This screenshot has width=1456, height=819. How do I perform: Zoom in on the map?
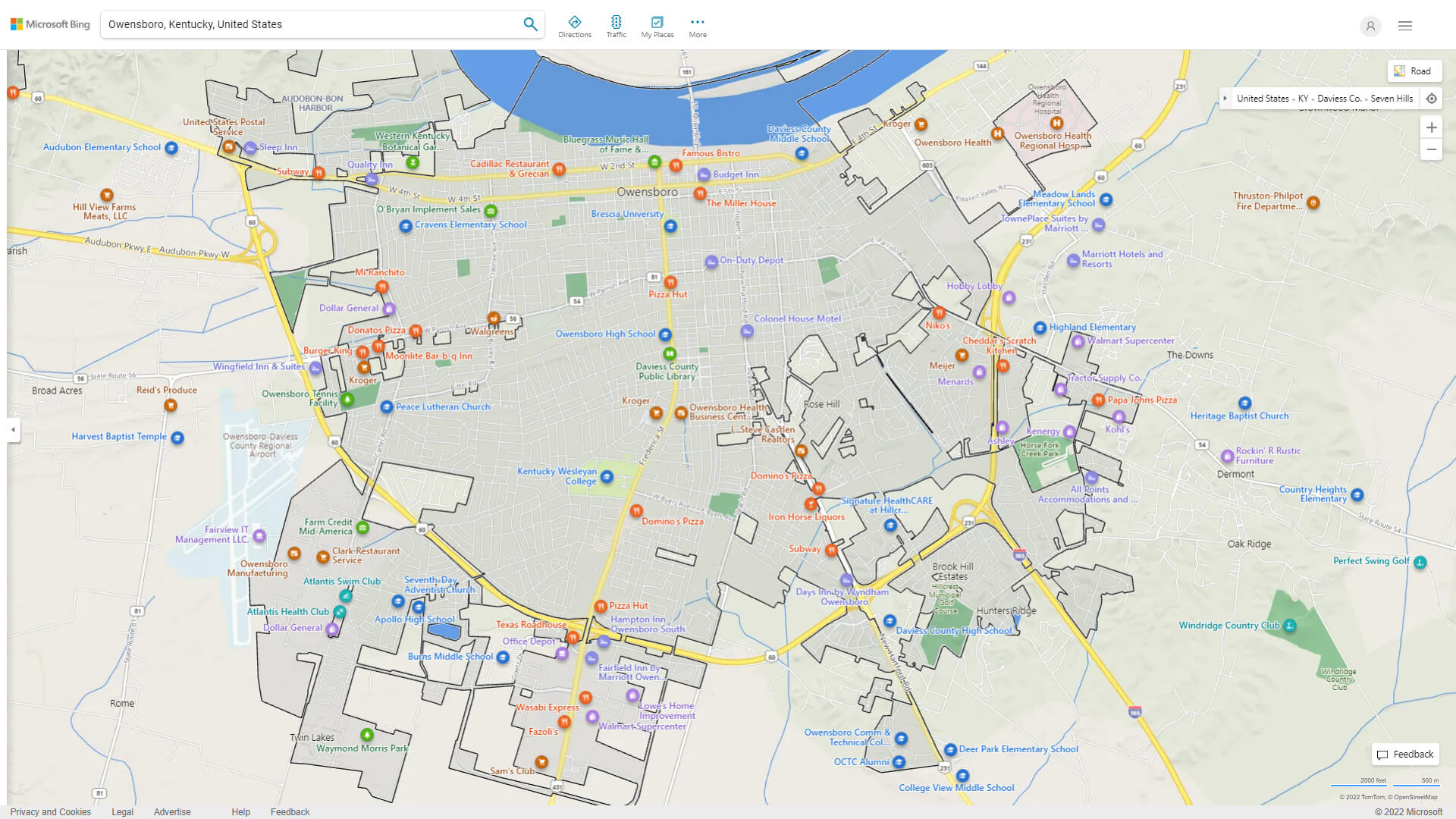click(1431, 127)
